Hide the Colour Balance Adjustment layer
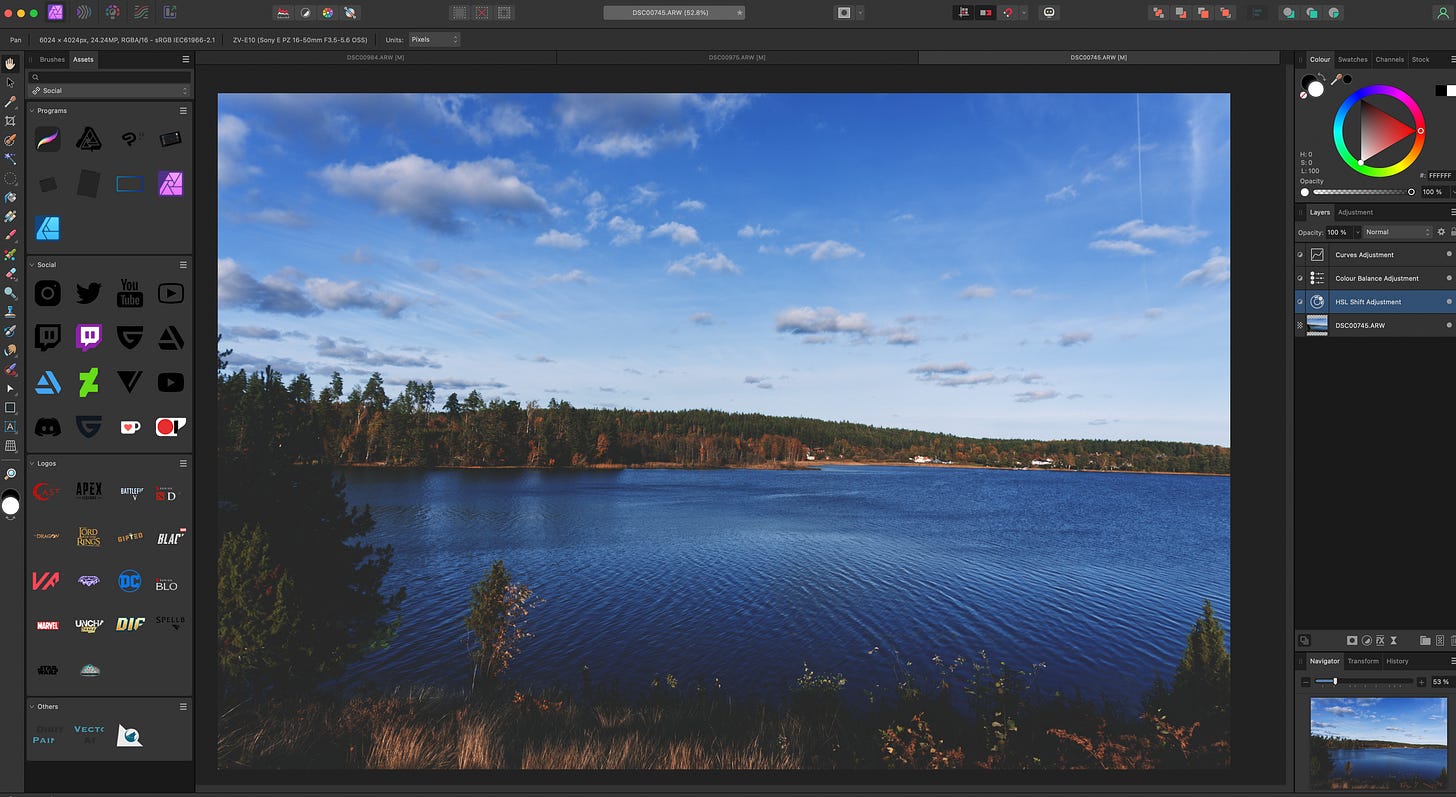 [1449, 278]
